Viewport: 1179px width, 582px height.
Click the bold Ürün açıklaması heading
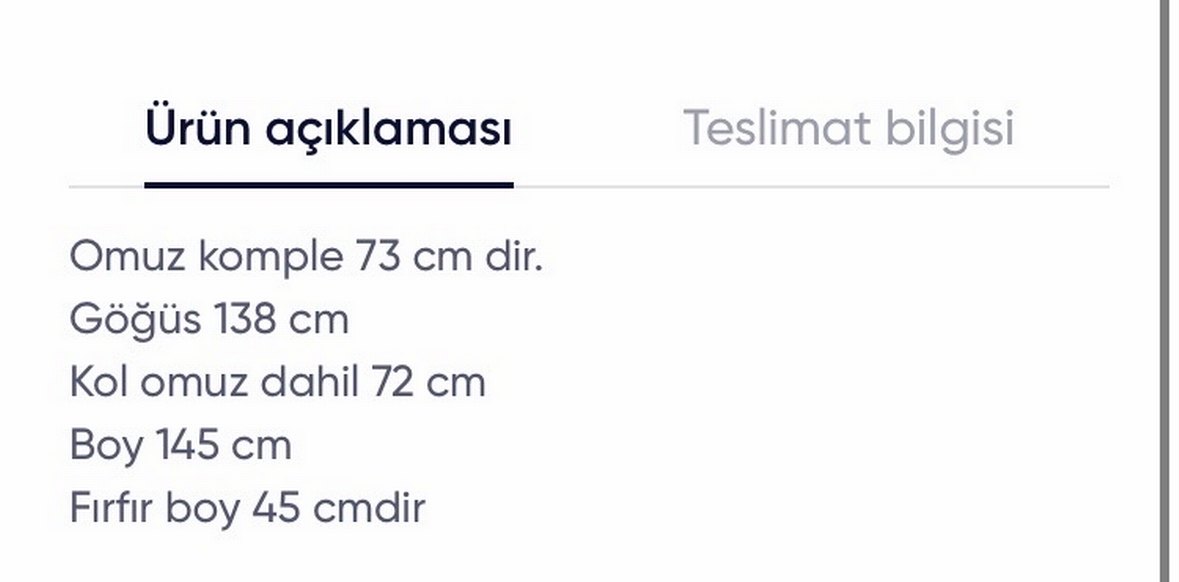[330, 127]
